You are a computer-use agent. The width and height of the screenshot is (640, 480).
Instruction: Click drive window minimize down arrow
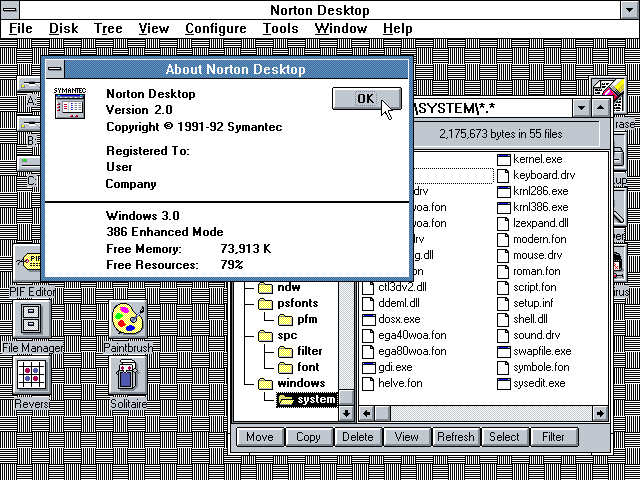(x=581, y=109)
